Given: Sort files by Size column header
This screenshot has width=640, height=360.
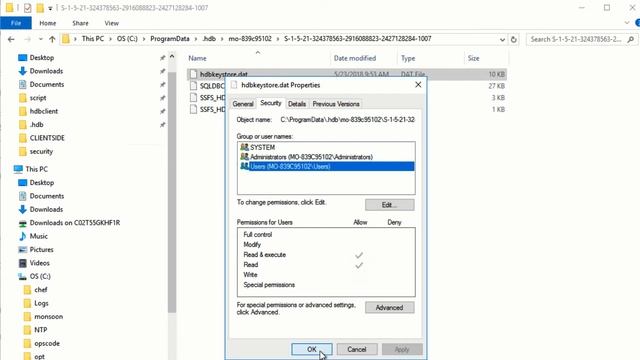Looking at the screenshot, I should tap(473, 58).
